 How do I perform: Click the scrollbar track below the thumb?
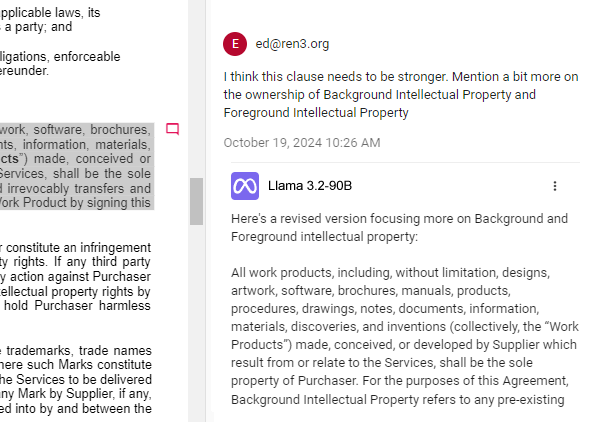(196, 320)
